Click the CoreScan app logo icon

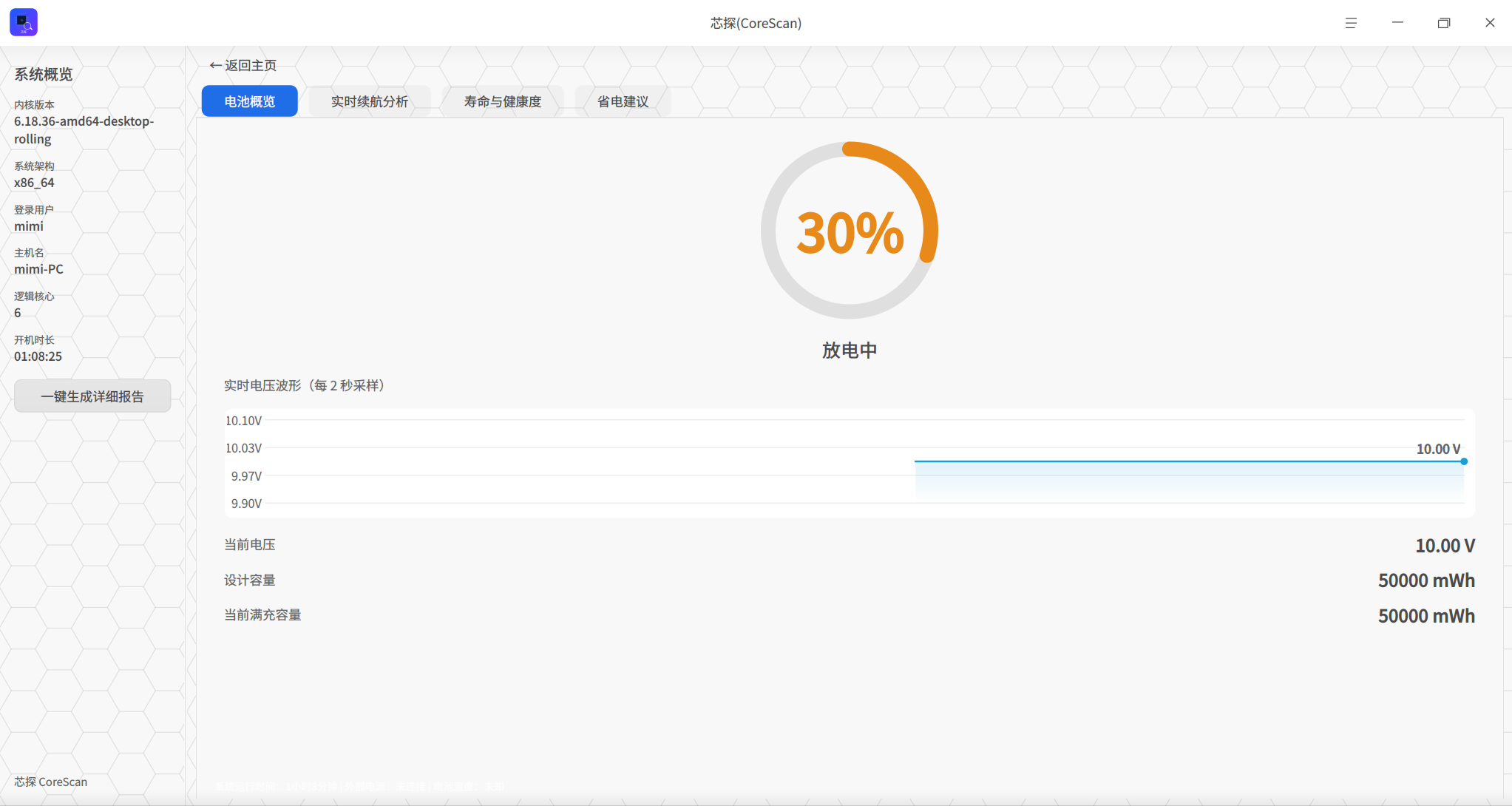point(24,22)
